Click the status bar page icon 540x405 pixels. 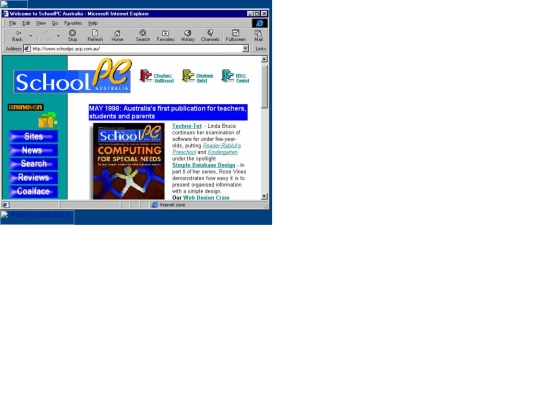coord(6,205)
